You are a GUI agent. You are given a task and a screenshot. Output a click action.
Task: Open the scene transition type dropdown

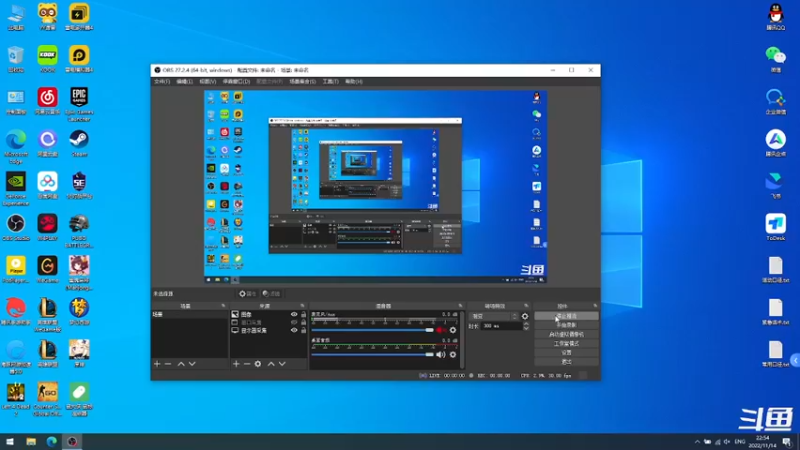(x=493, y=316)
